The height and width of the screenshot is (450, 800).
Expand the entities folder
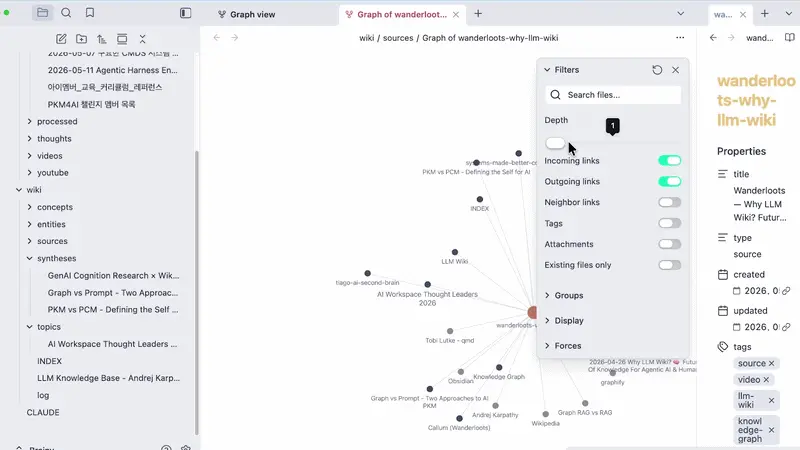(30, 224)
